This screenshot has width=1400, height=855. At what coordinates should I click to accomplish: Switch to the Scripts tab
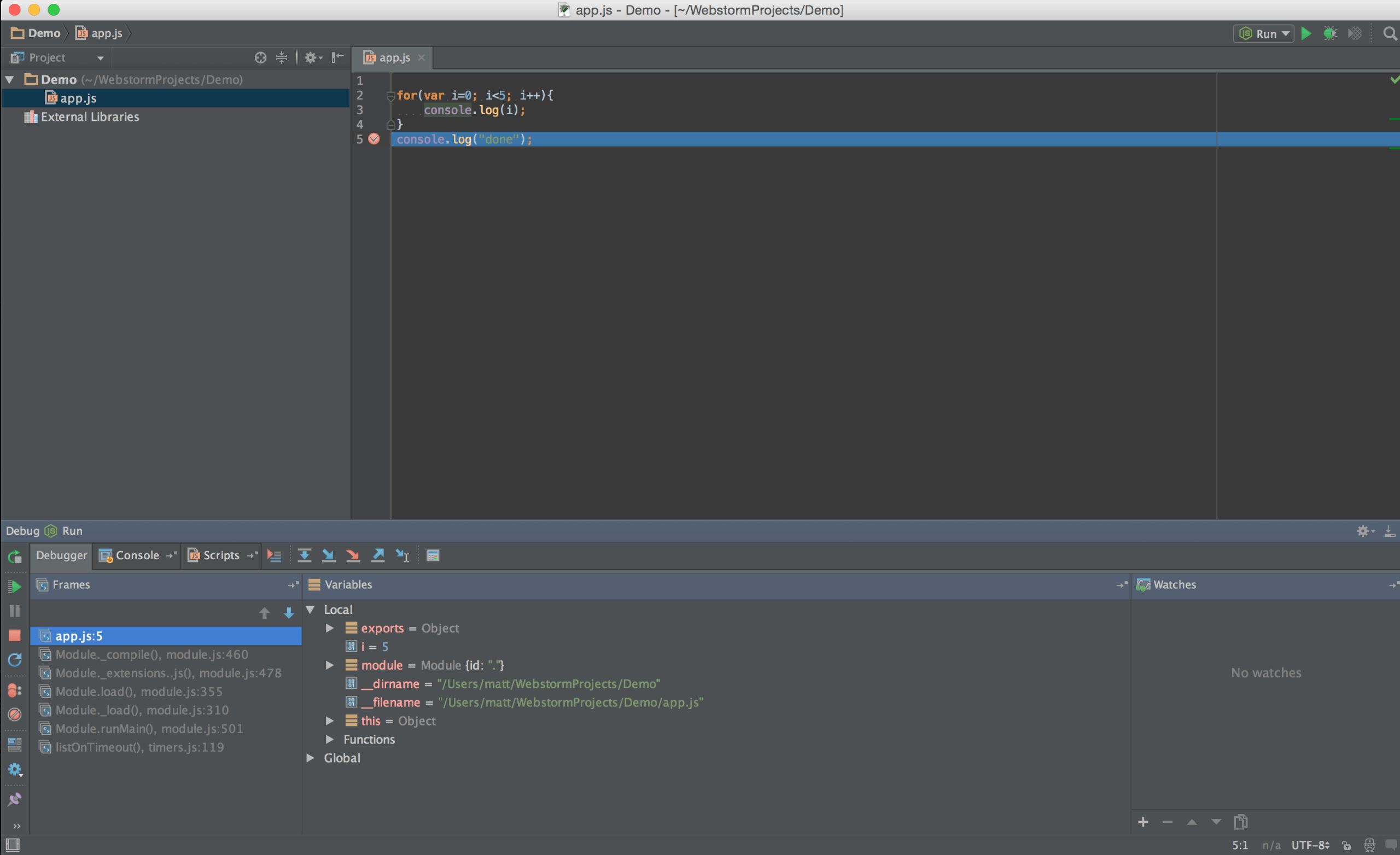click(x=220, y=555)
